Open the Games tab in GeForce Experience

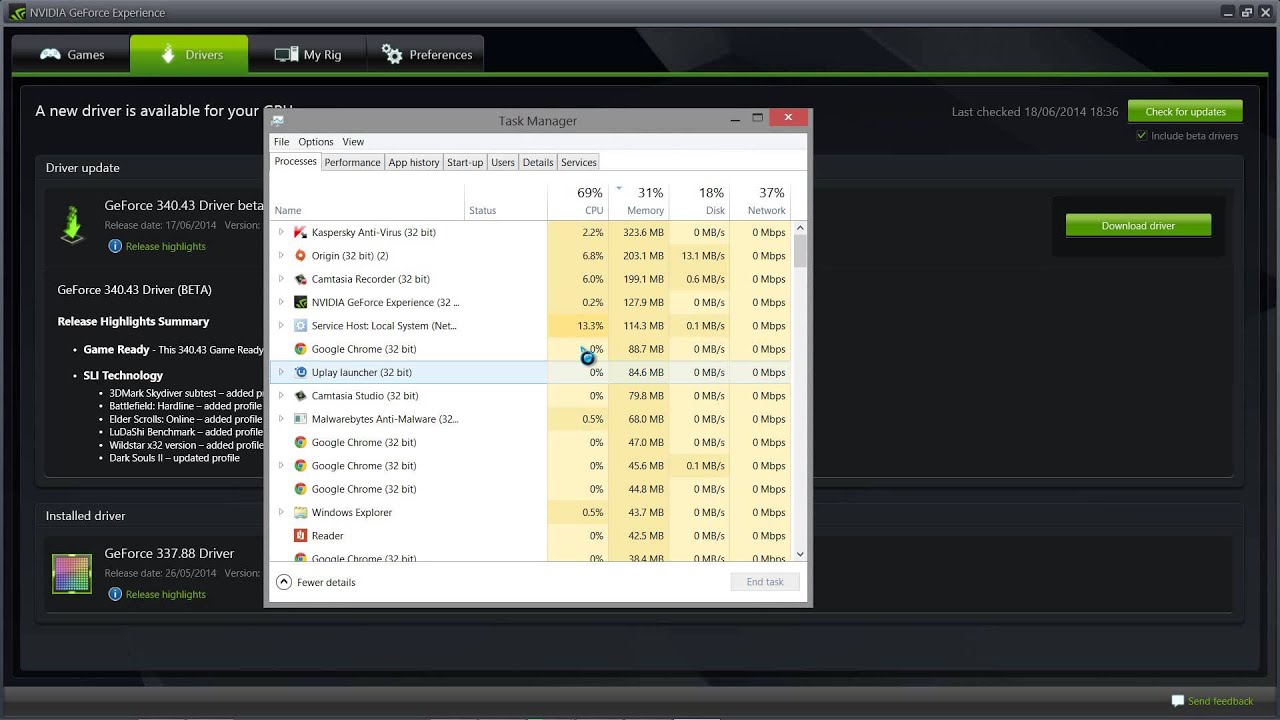click(71, 54)
